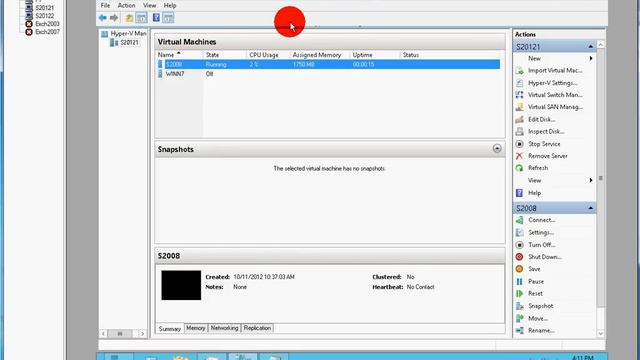Collapse the S20121 actions group arrow
Image resolution: width=640 pixels, height=360 pixels.
pyautogui.click(x=590, y=47)
